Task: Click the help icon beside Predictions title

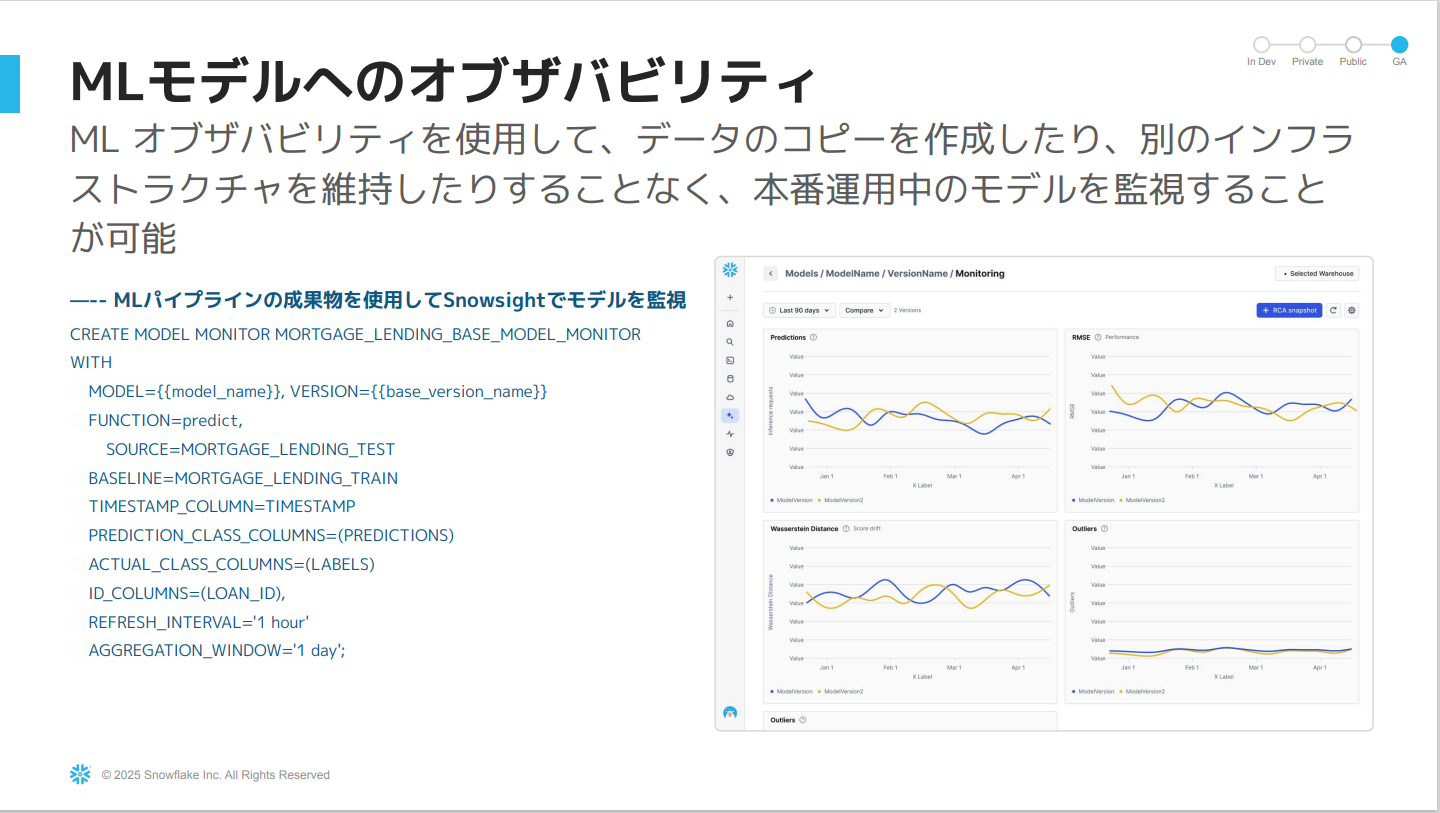Action: pos(814,338)
